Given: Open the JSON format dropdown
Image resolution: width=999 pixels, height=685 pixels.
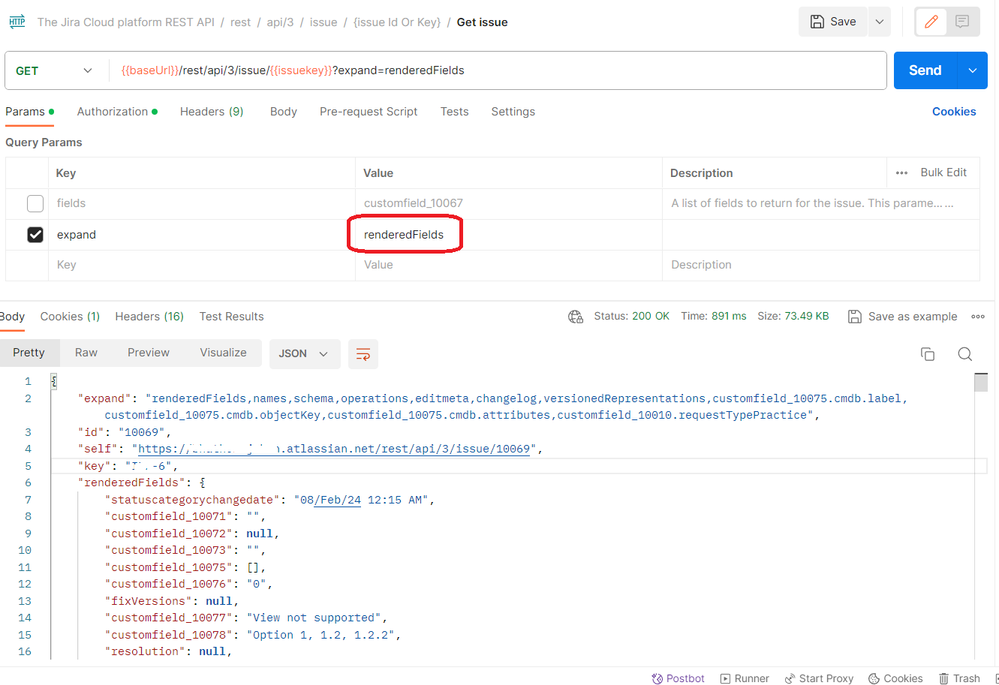Looking at the screenshot, I should coord(303,354).
